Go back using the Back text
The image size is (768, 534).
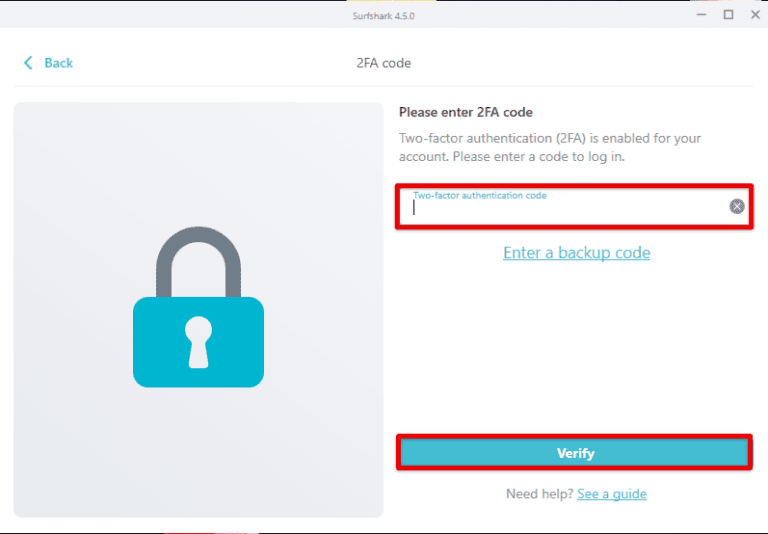[x=59, y=63]
